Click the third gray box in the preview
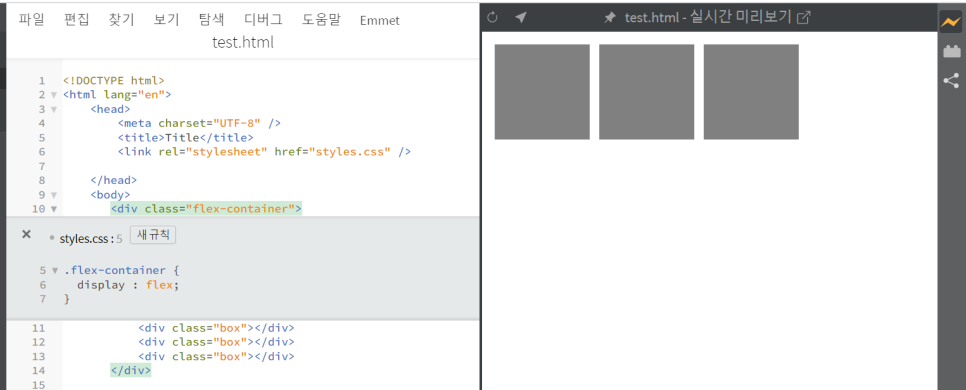The image size is (966, 390). pyautogui.click(x=751, y=92)
